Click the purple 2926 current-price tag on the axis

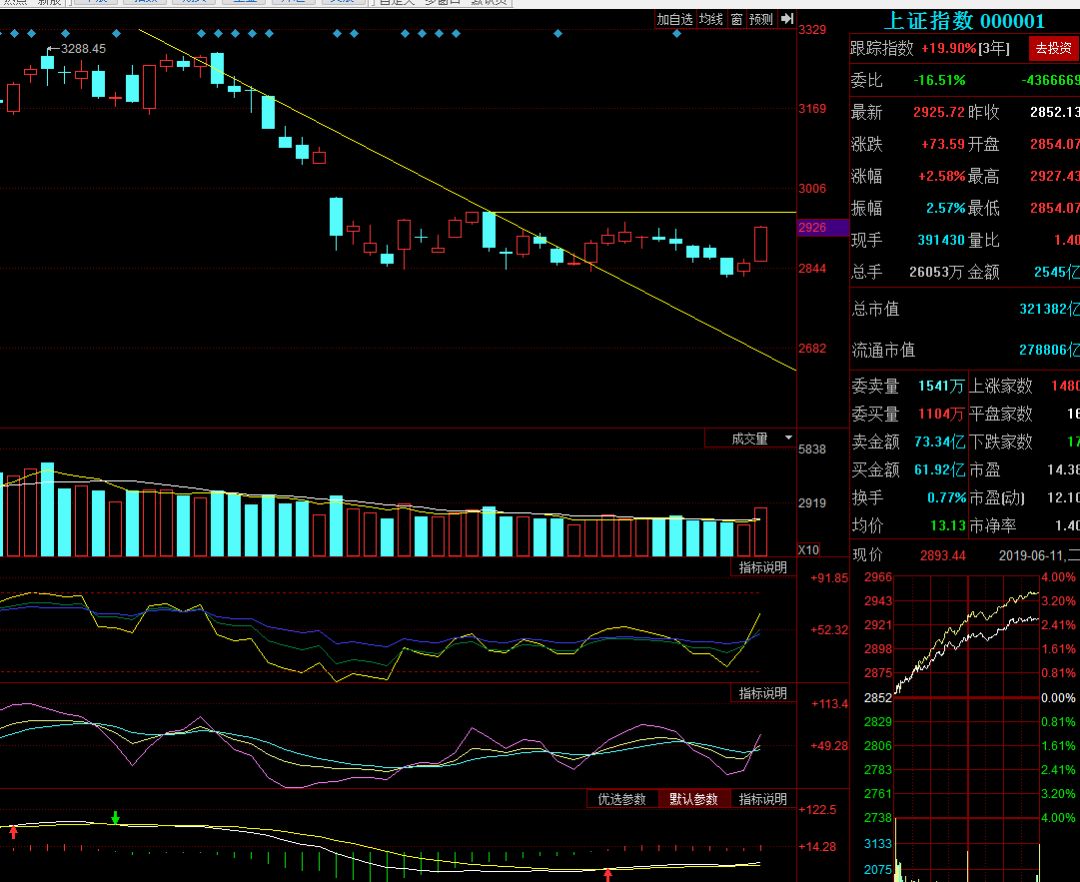tap(822, 227)
